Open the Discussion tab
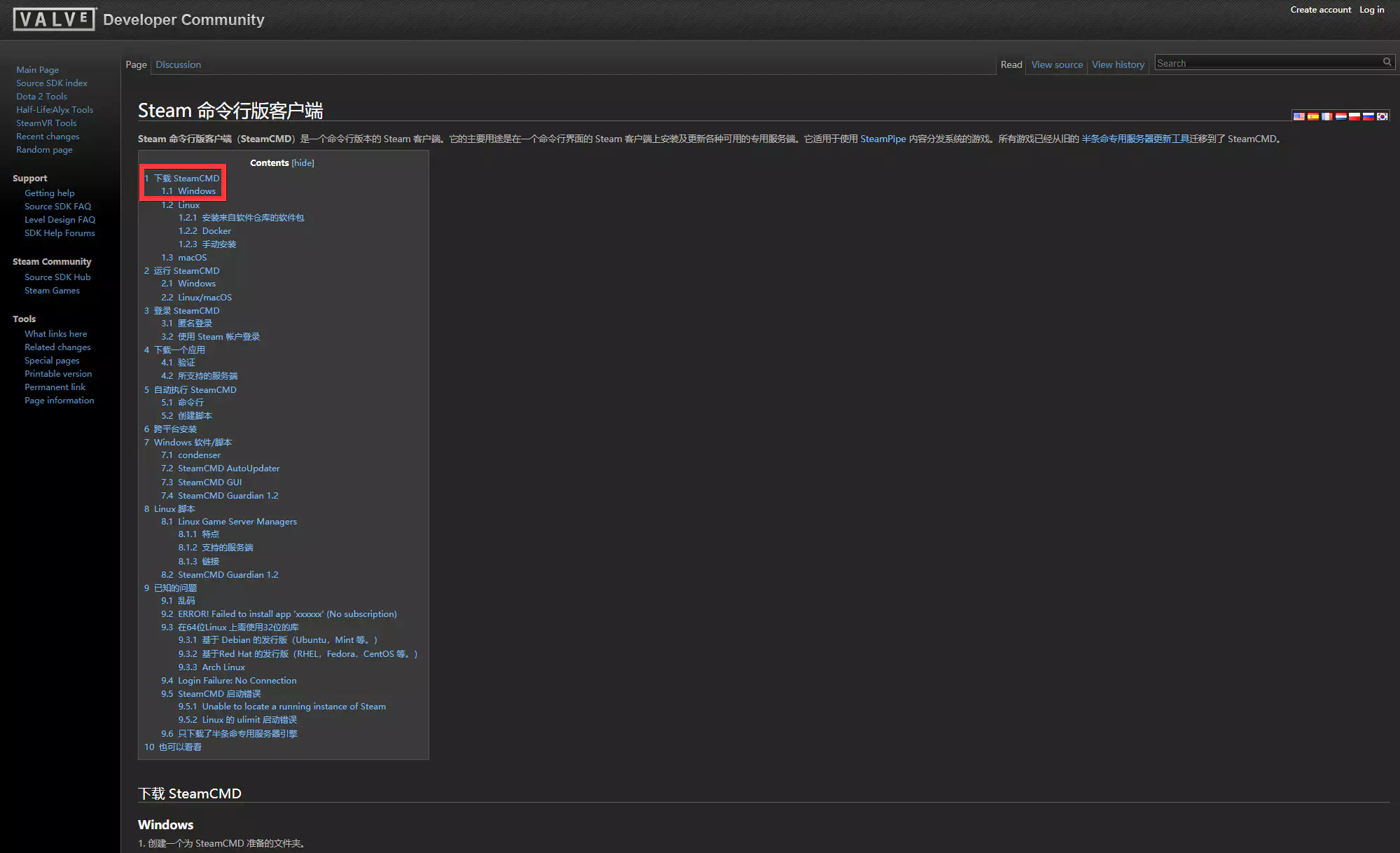The image size is (1400, 853). tap(178, 64)
